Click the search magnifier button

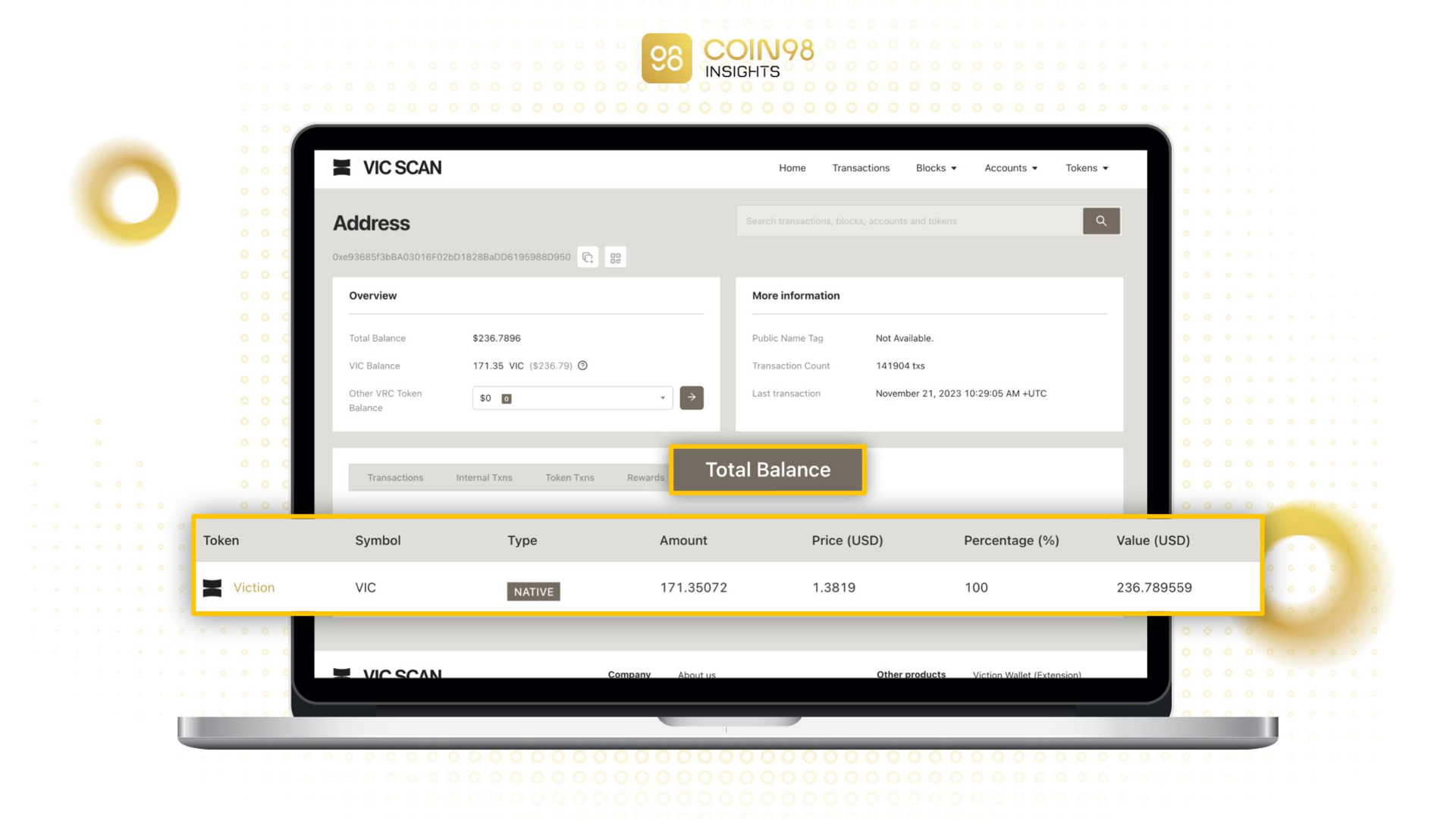(x=1101, y=221)
